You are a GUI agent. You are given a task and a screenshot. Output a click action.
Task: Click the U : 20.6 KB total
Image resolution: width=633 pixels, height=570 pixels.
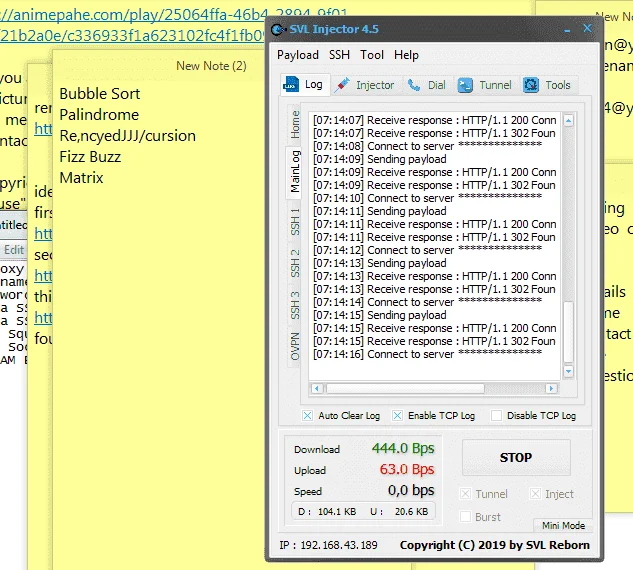coord(399,511)
